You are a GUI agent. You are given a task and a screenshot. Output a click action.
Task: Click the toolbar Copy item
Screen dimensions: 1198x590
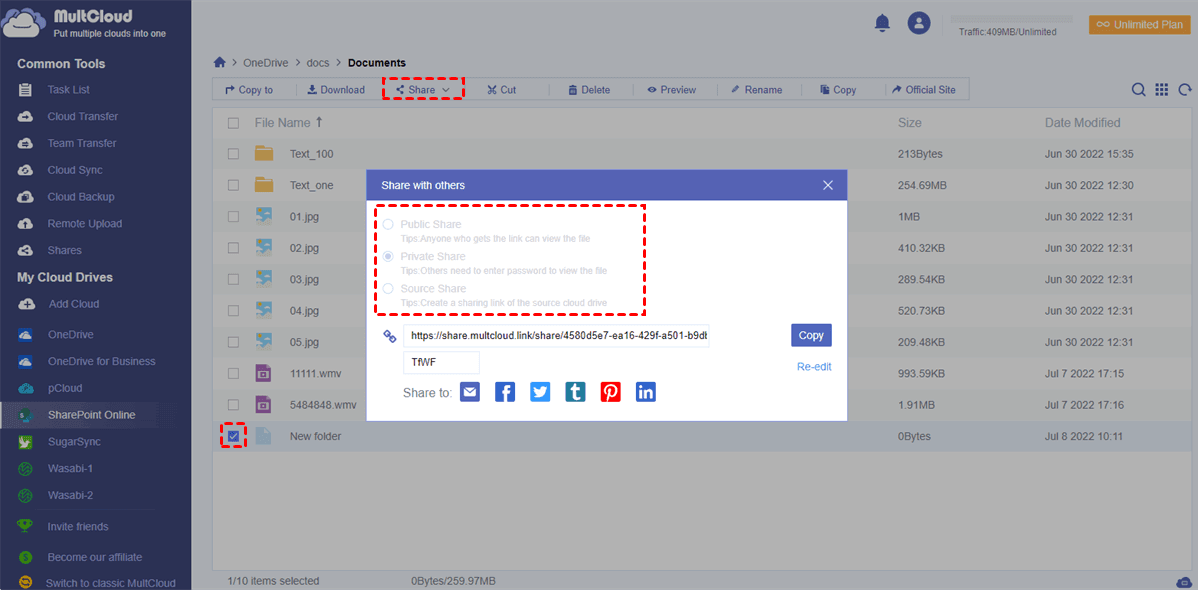pos(838,90)
